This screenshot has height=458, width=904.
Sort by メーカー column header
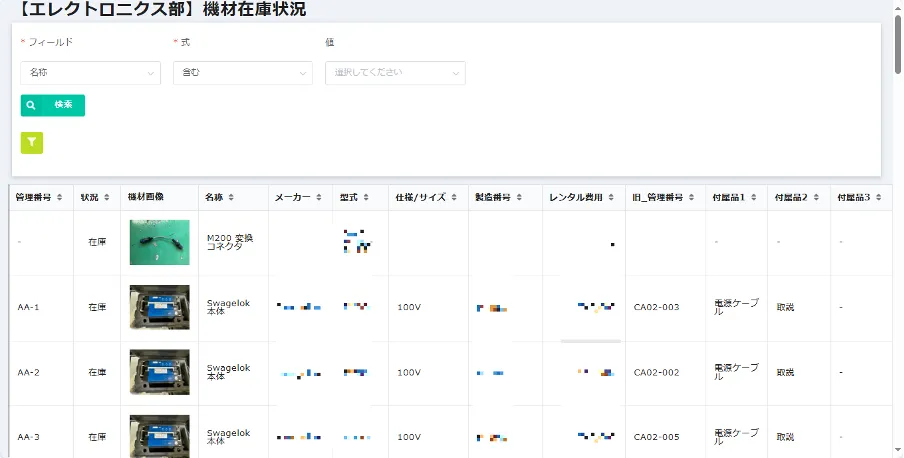[x=320, y=198]
